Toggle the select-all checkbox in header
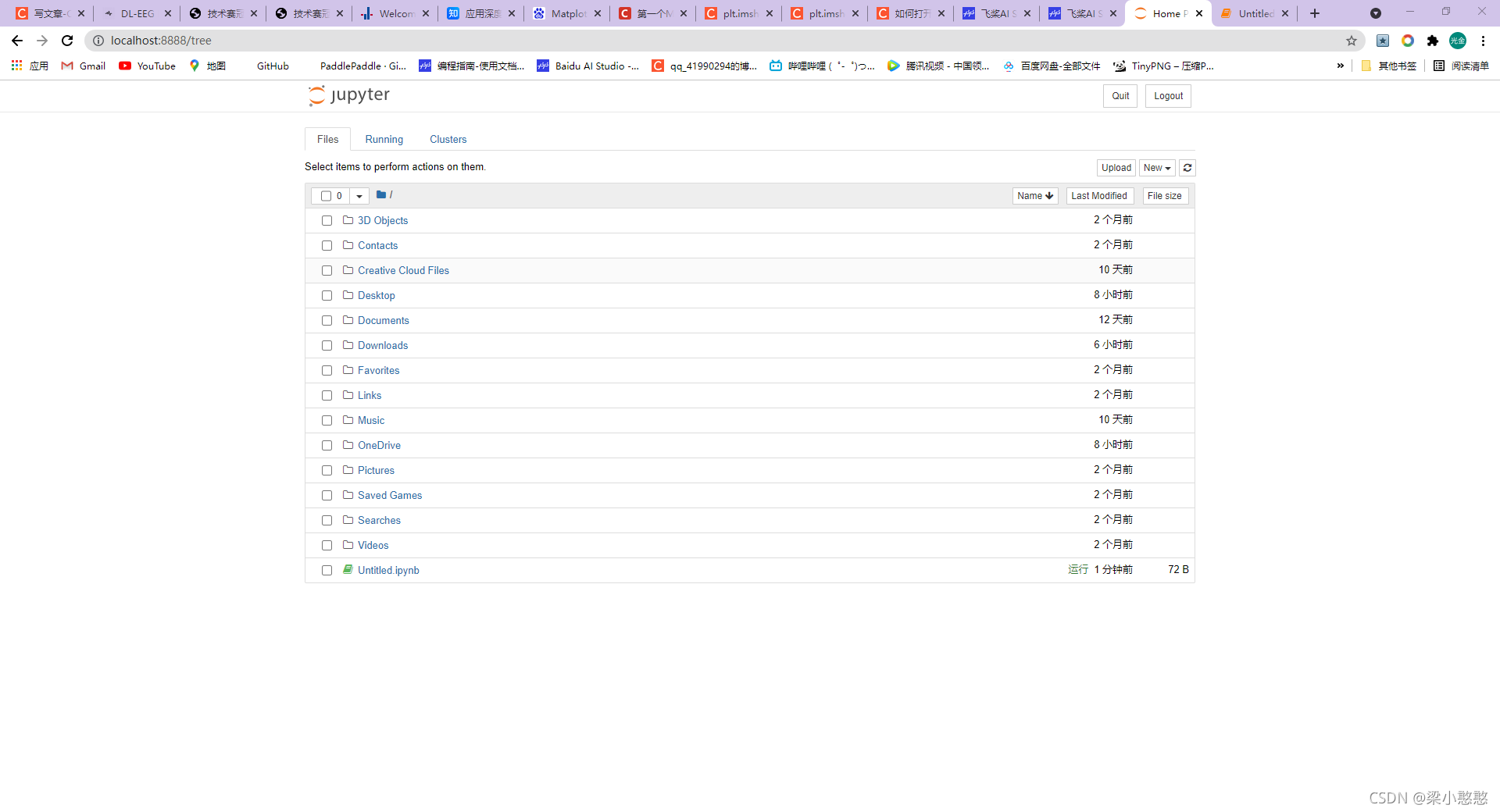Image resolution: width=1500 pixels, height=812 pixels. point(326,196)
